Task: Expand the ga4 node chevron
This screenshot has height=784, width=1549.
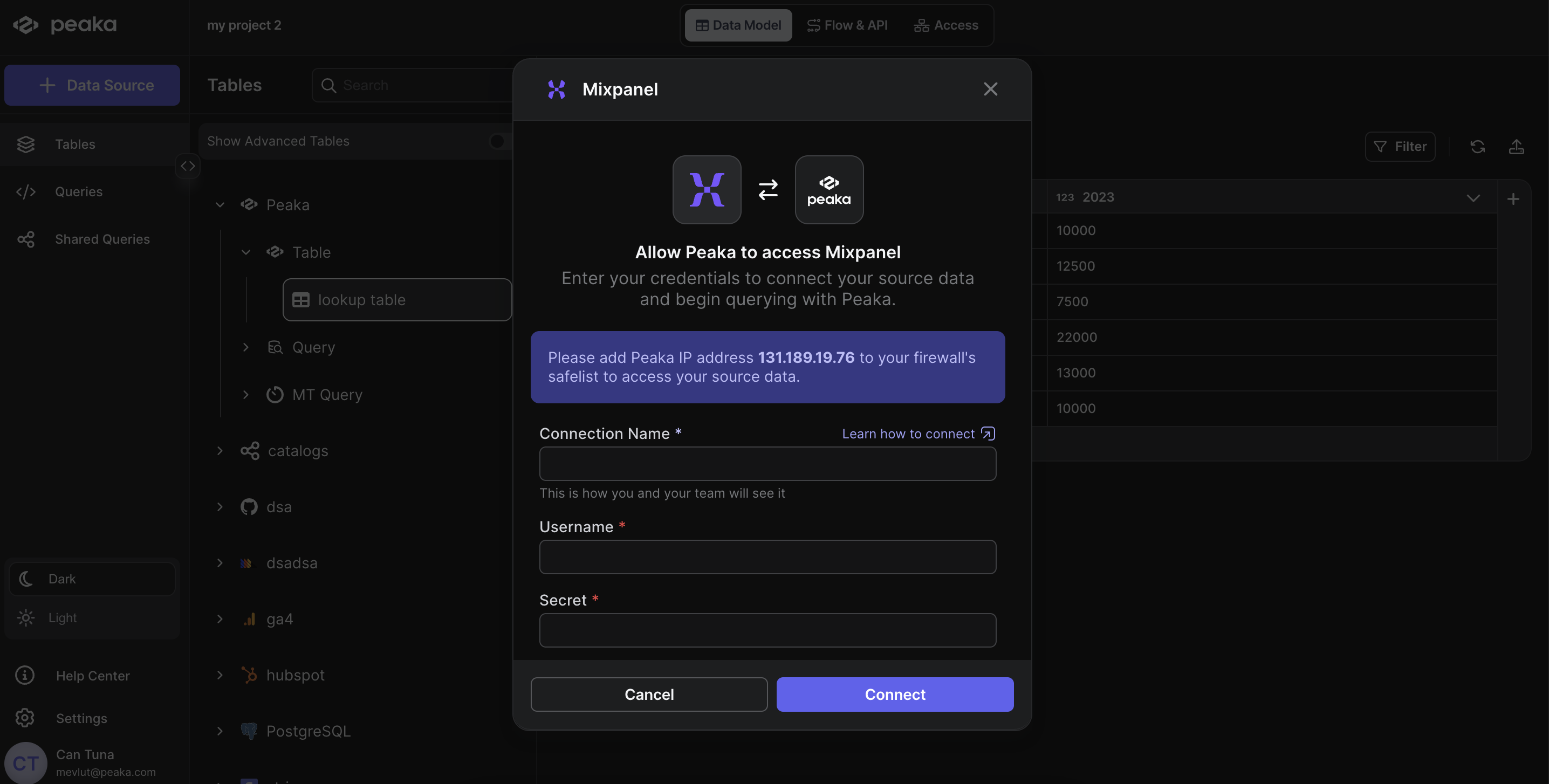Action: pyautogui.click(x=220, y=619)
